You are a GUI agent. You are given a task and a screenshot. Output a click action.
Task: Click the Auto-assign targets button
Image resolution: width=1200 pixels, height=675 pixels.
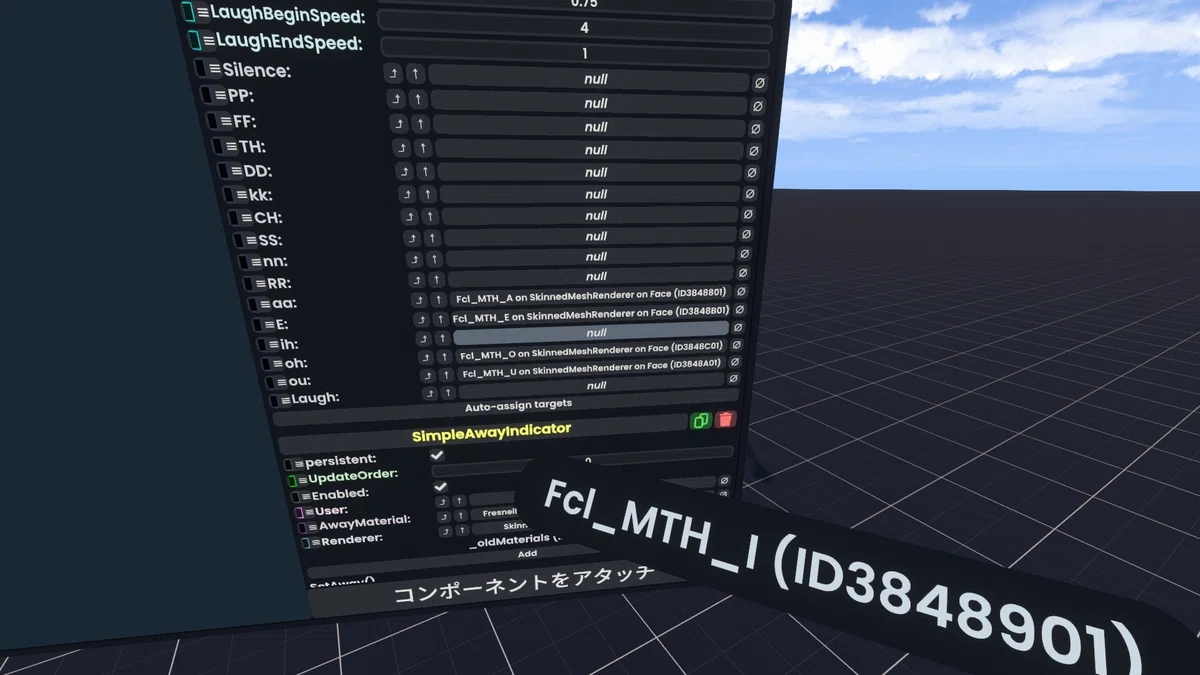[506, 406]
